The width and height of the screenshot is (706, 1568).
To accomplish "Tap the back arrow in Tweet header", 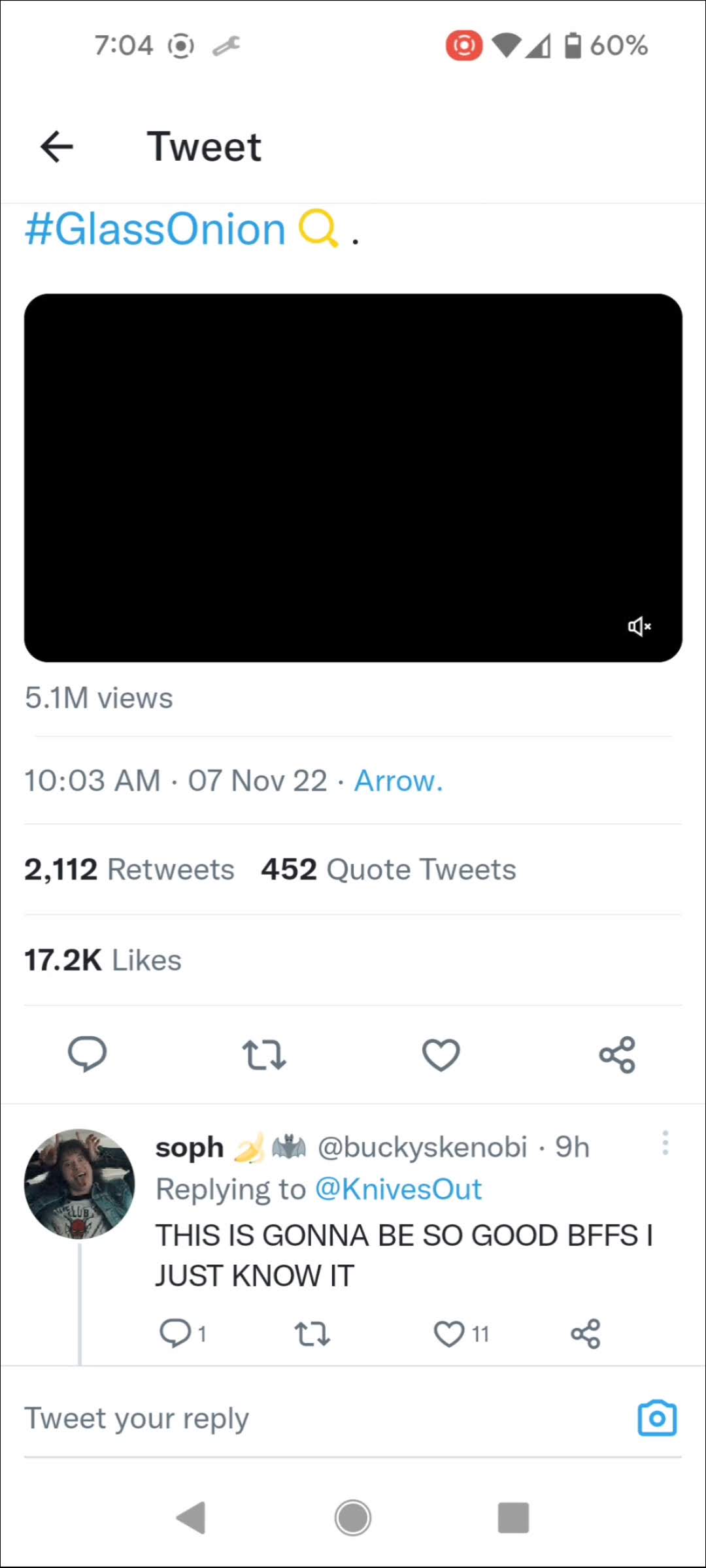I will click(x=57, y=146).
